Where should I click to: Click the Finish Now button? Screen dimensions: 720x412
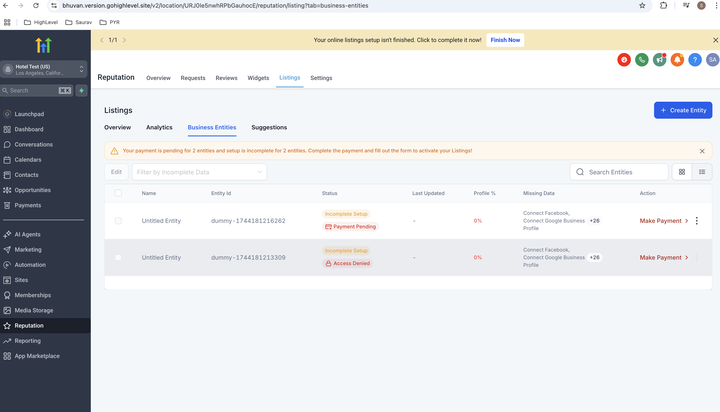pos(505,40)
